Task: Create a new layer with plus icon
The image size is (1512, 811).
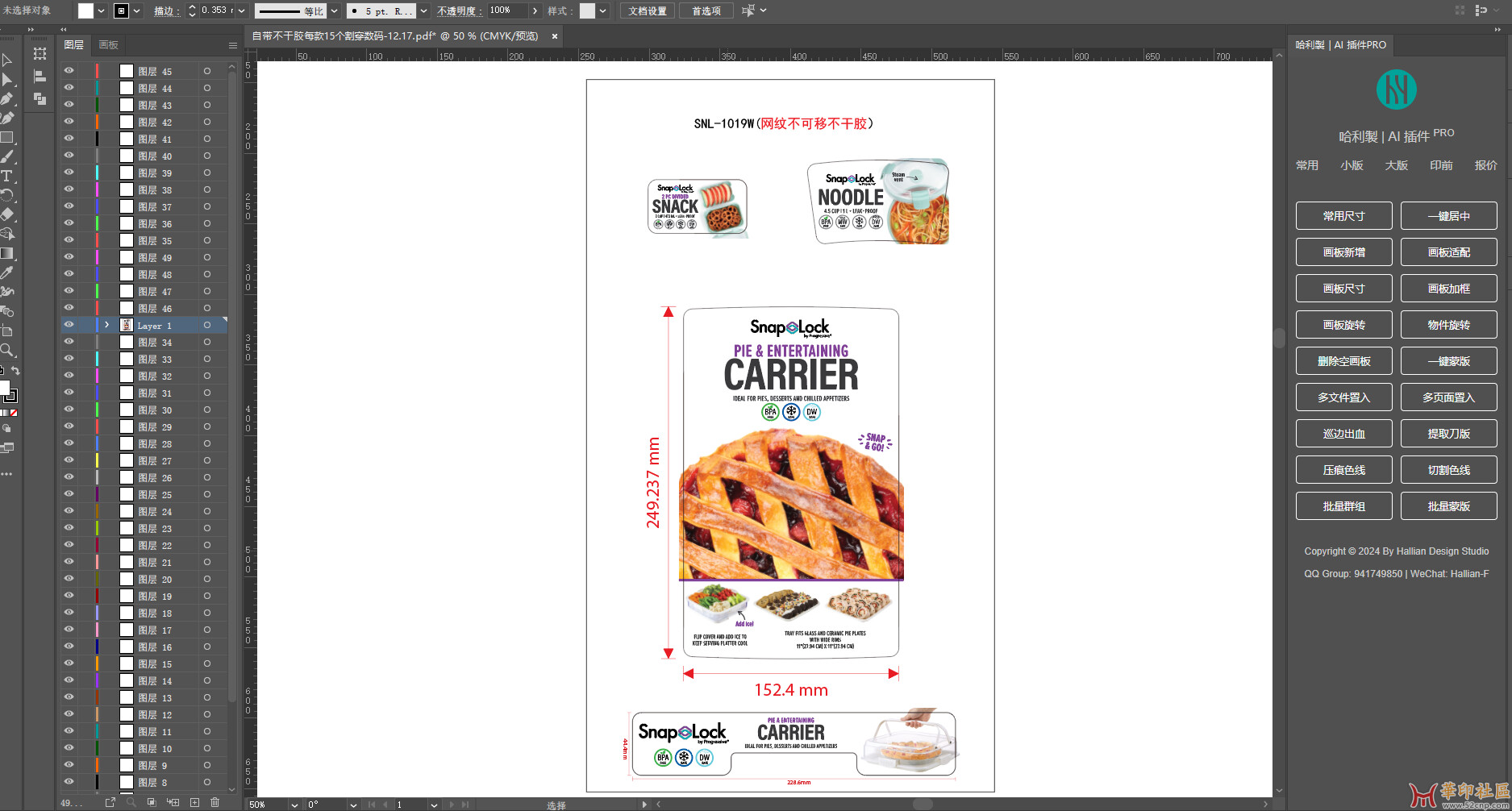Action: pyautogui.click(x=194, y=802)
